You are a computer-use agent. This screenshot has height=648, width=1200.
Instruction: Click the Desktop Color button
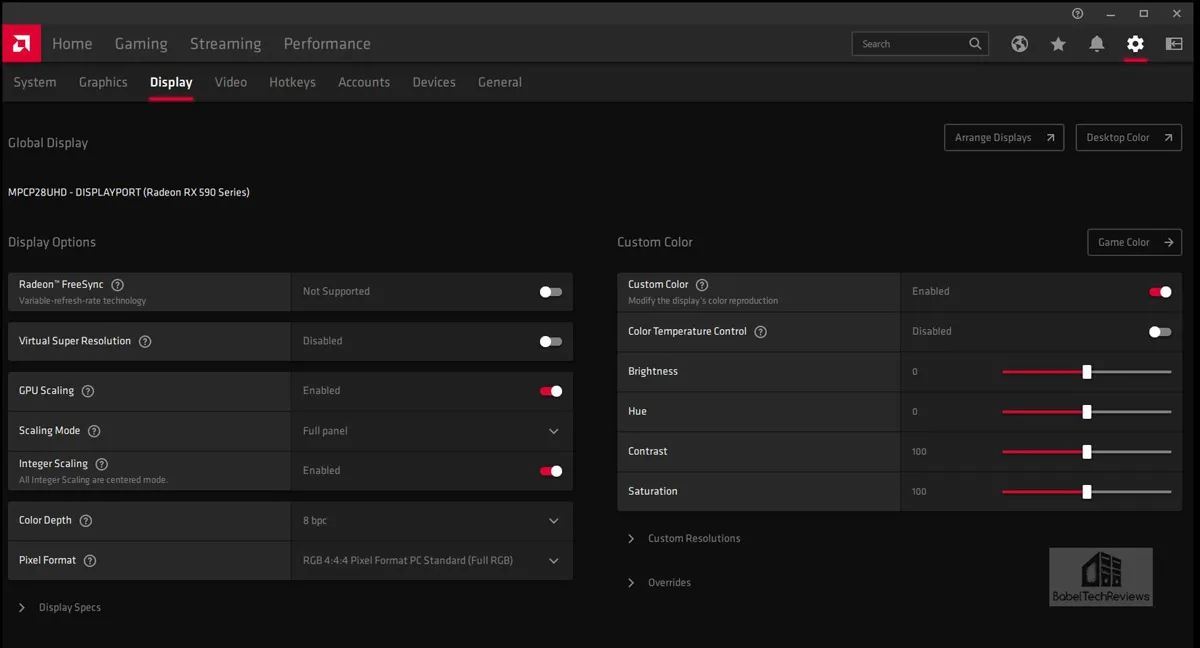[x=1128, y=138]
